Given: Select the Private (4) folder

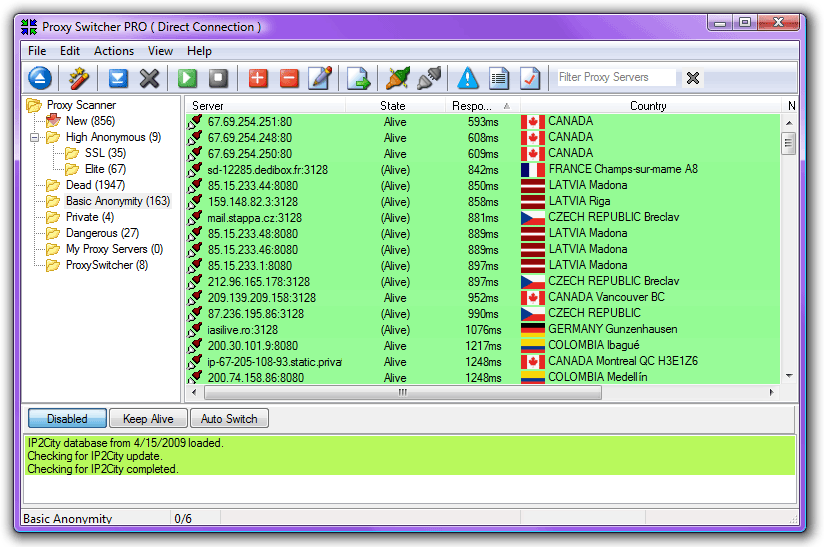Looking at the screenshot, I should [90, 217].
